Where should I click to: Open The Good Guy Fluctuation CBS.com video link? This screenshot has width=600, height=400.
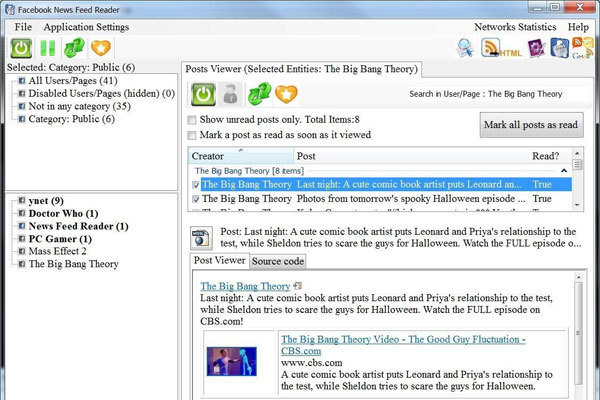point(403,345)
